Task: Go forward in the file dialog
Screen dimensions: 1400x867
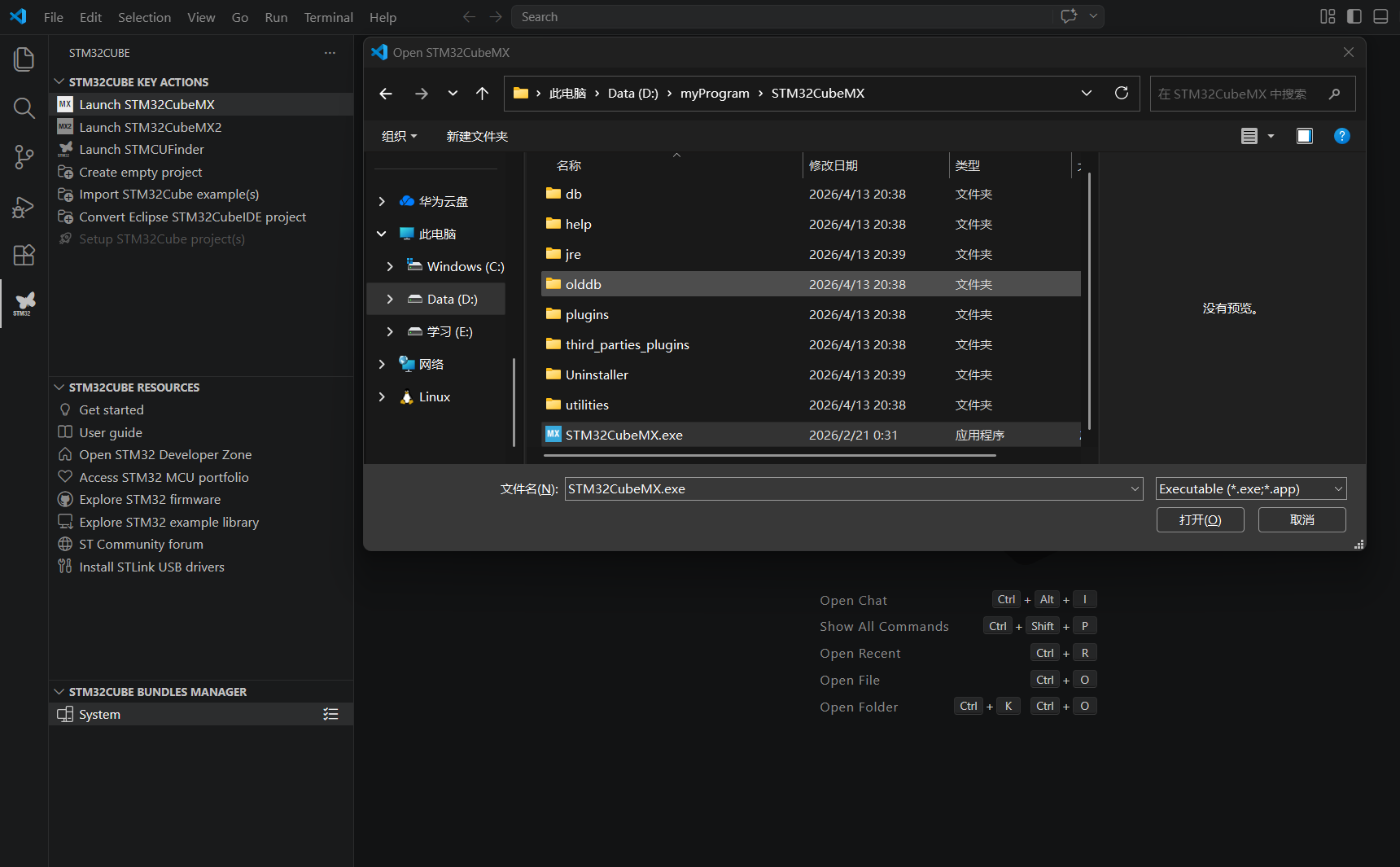Action: point(421,94)
